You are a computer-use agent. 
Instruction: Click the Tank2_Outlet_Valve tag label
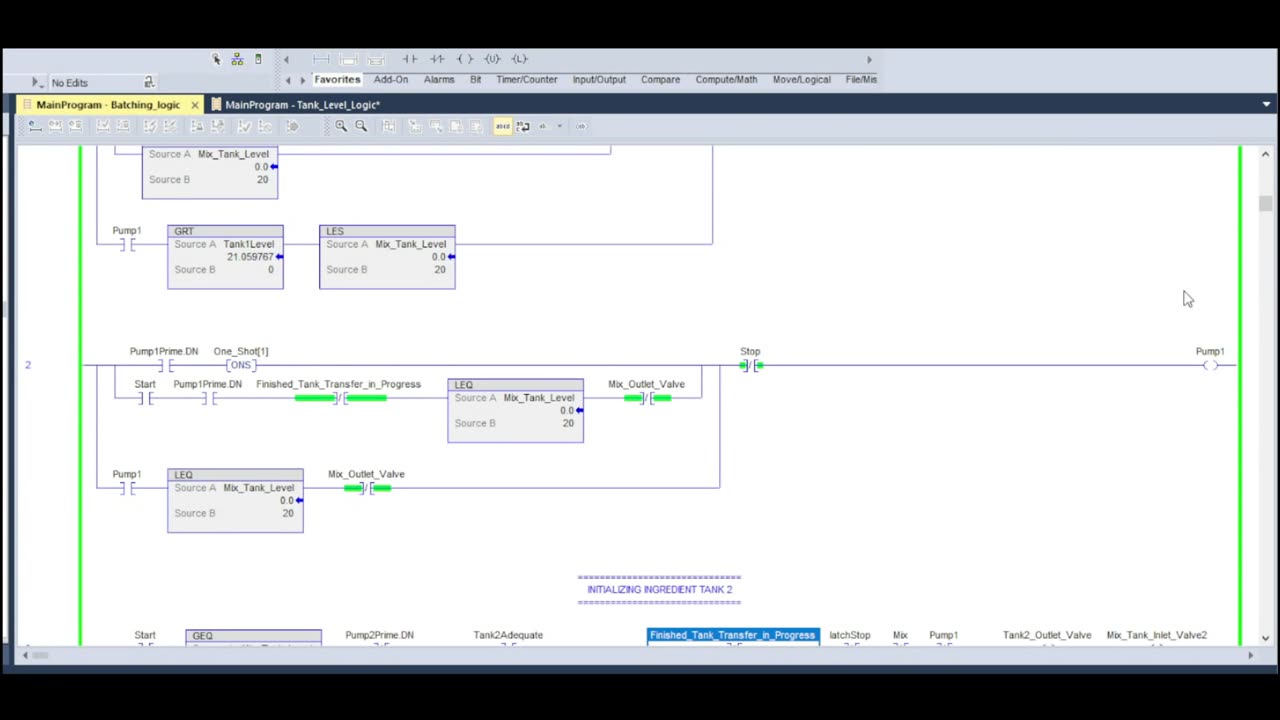(x=1047, y=635)
